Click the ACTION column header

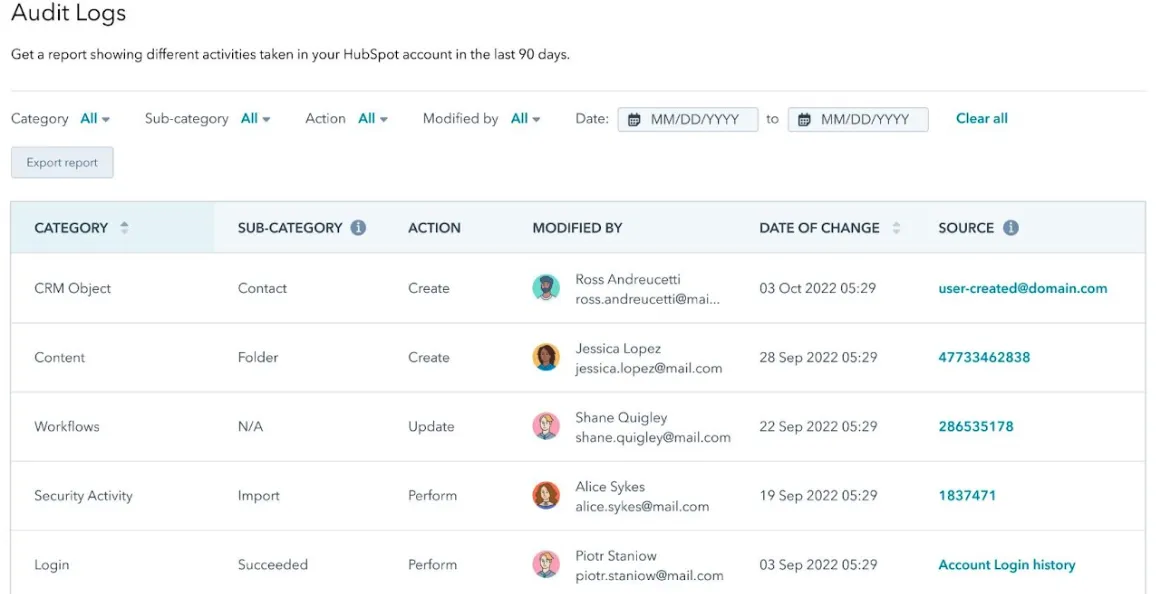click(x=434, y=228)
